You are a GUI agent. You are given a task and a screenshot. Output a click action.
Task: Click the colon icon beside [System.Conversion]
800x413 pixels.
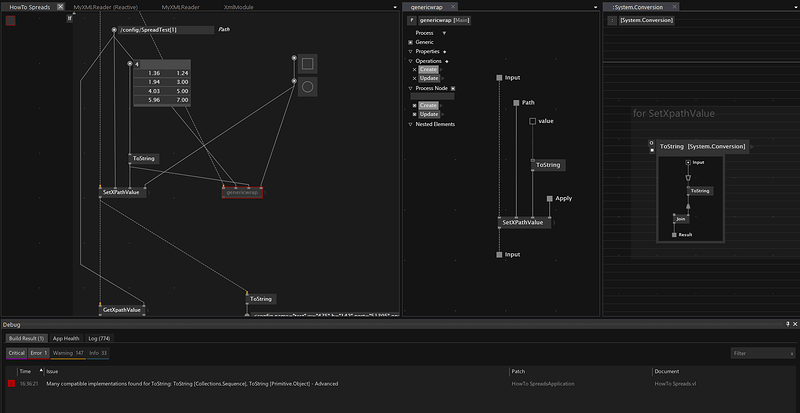click(x=612, y=20)
